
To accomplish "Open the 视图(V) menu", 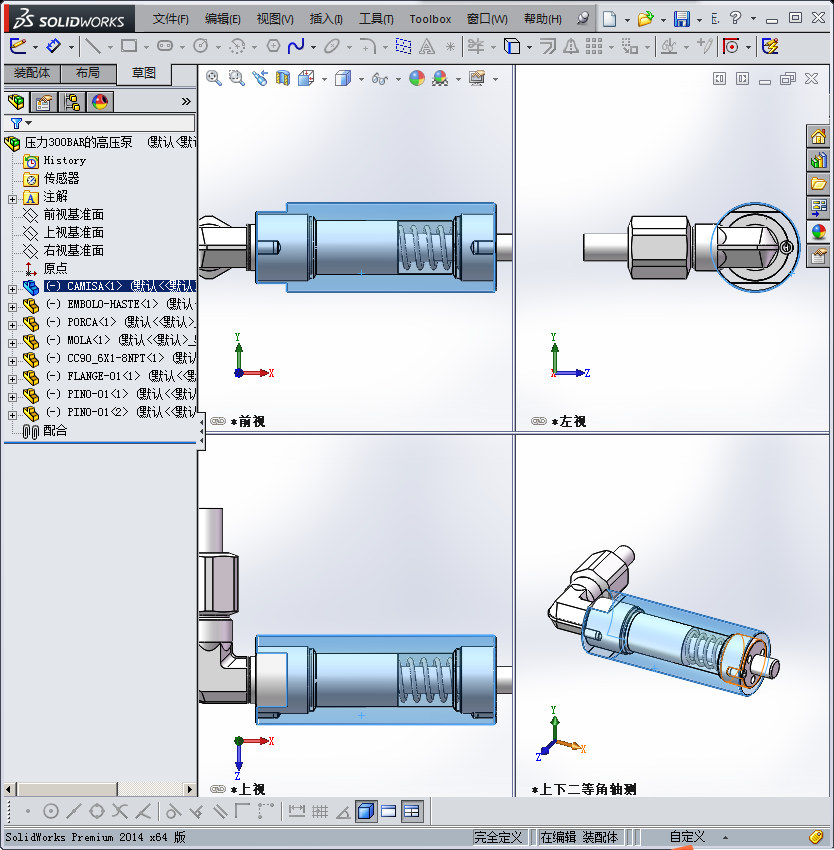I will (275, 19).
